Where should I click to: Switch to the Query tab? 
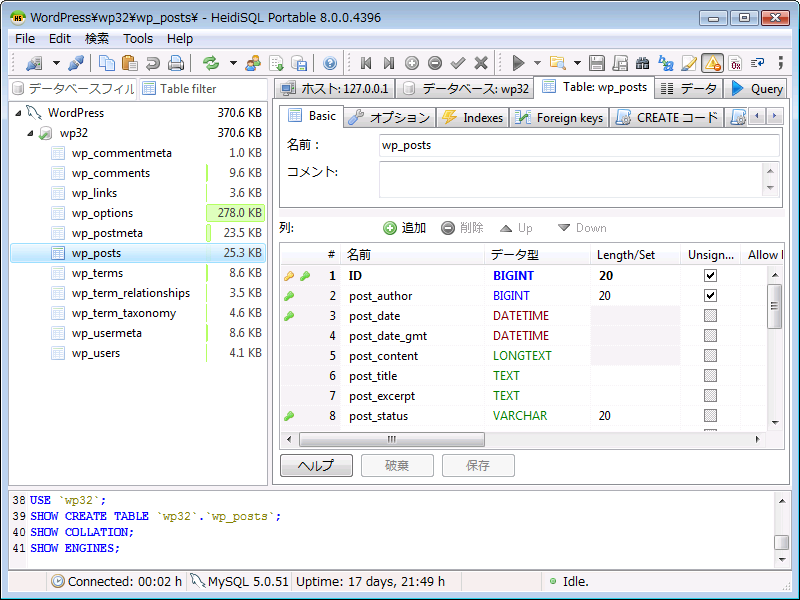[757, 89]
